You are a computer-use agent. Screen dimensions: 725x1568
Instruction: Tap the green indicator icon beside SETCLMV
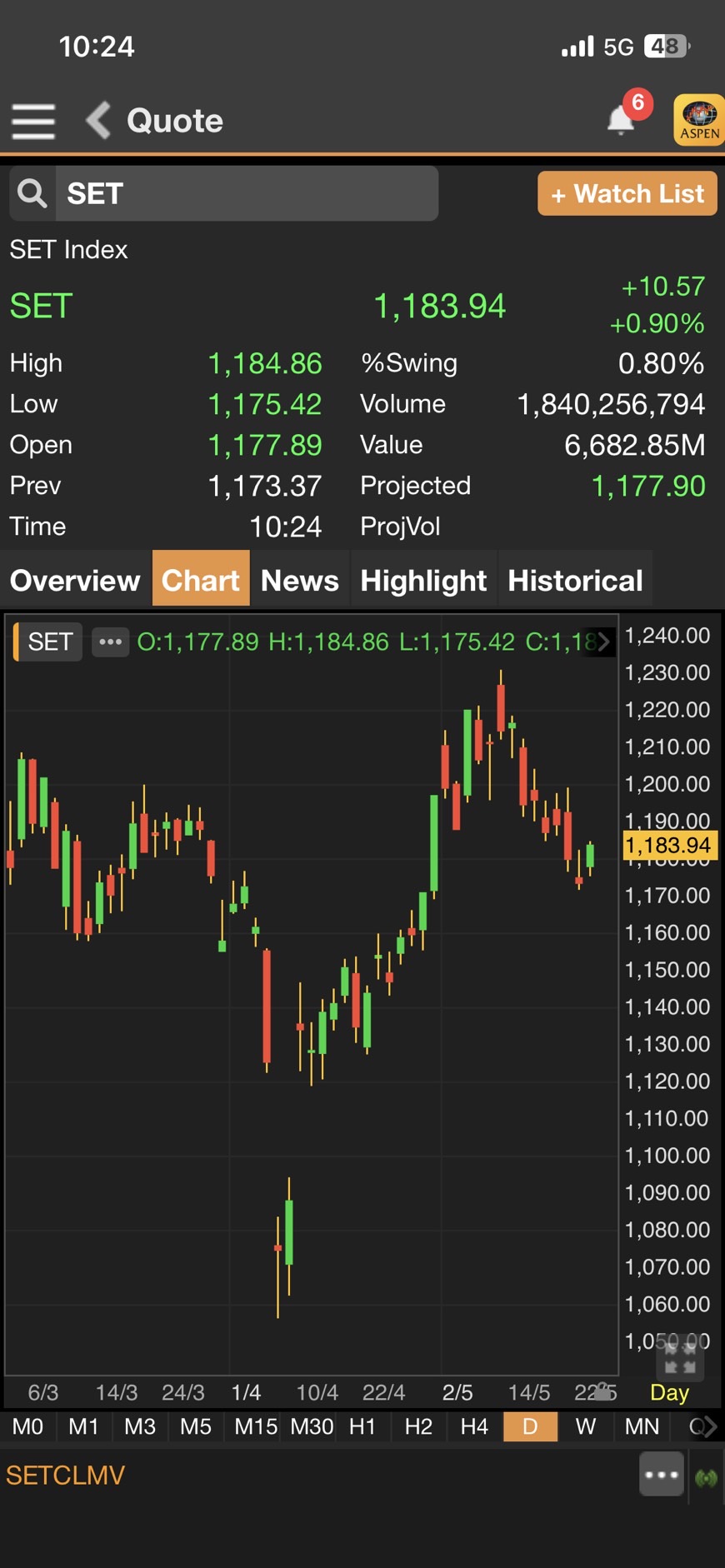[x=707, y=1478]
